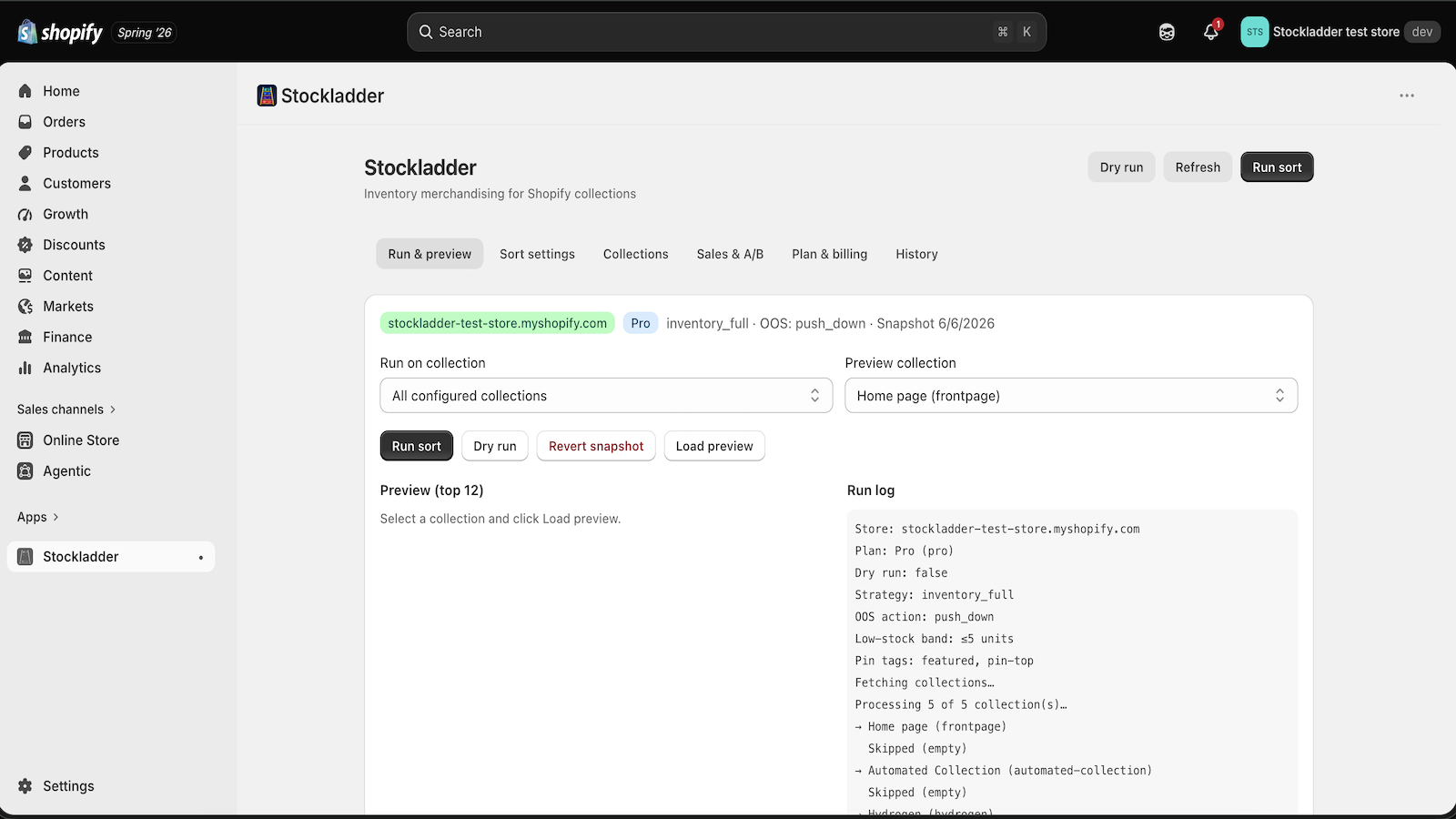Click the stockladder-test-store.myshopify.com badge
The width and height of the screenshot is (1456, 819).
pos(498,323)
